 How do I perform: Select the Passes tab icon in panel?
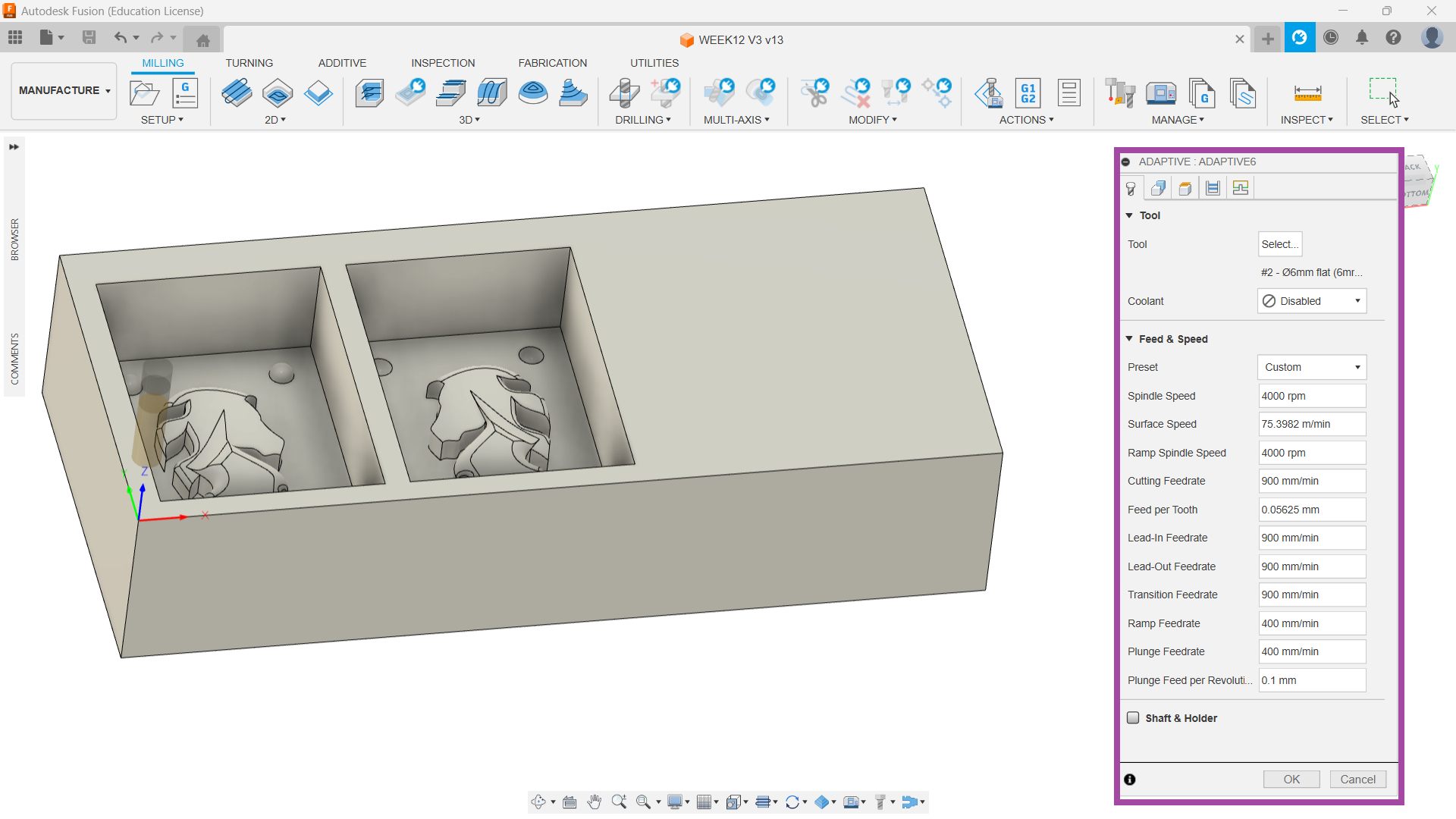click(1213, 188)
